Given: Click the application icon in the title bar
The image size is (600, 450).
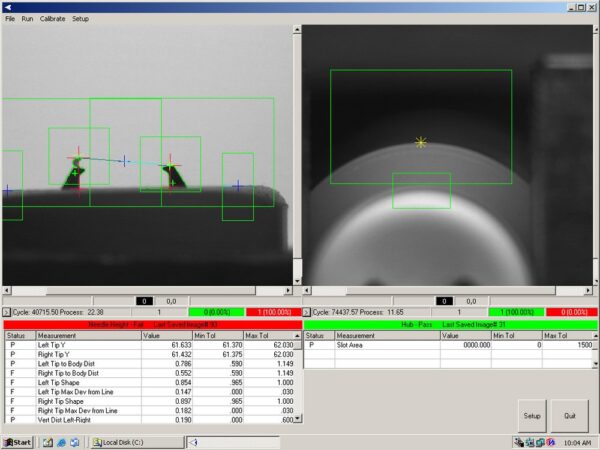Looking at the screenshot, I should [7, 7].
